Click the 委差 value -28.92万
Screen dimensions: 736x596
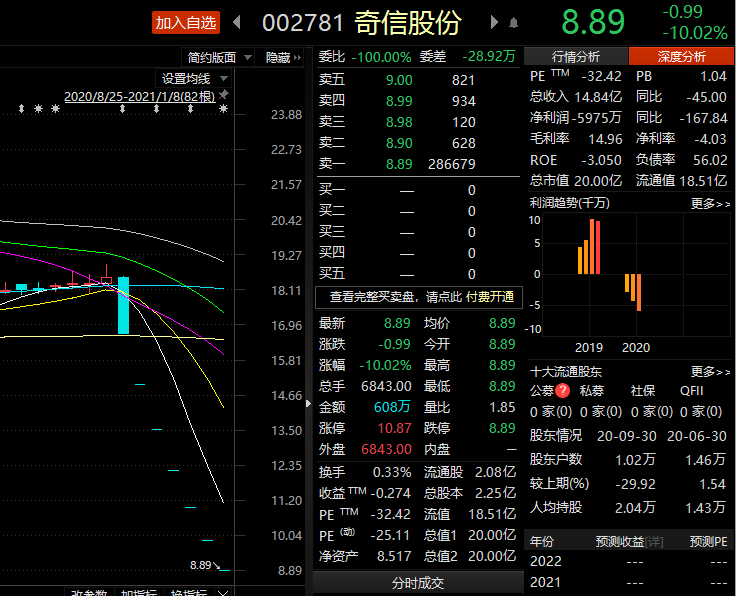pos(489,57)
